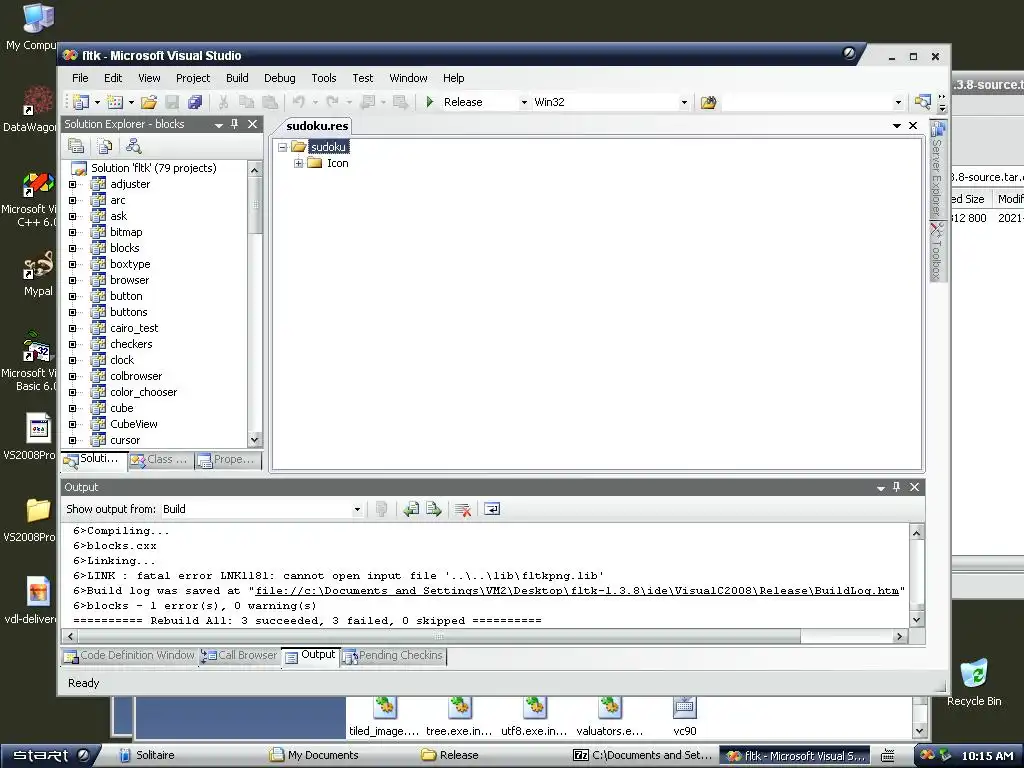This screenshot has height=768, width=1024.
Task: Click View Class Diagram icon in Solution Explorer
Action: coord(133,146)
